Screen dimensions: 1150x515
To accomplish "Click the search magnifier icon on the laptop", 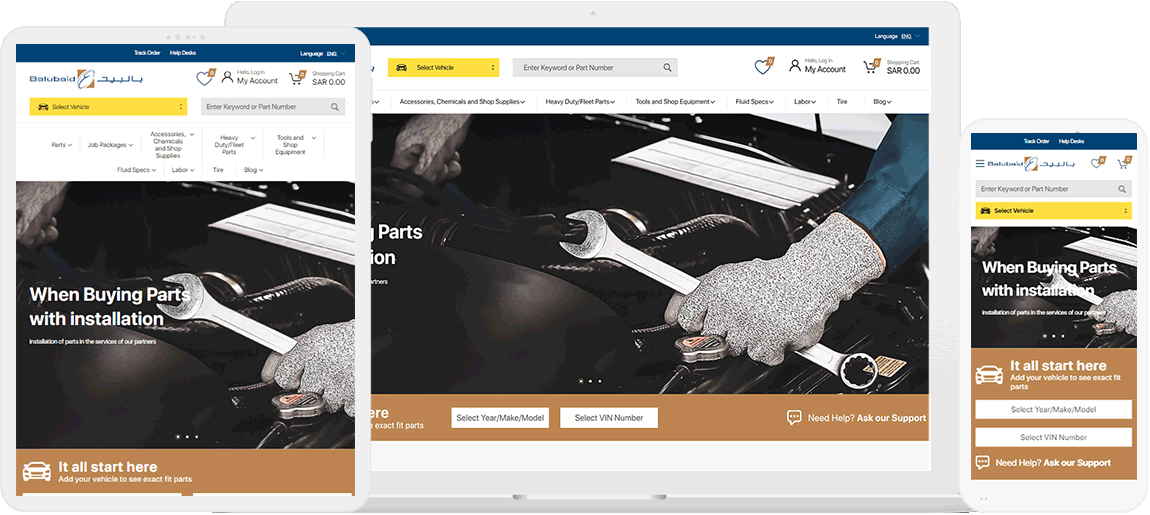I will click(667, 67).
